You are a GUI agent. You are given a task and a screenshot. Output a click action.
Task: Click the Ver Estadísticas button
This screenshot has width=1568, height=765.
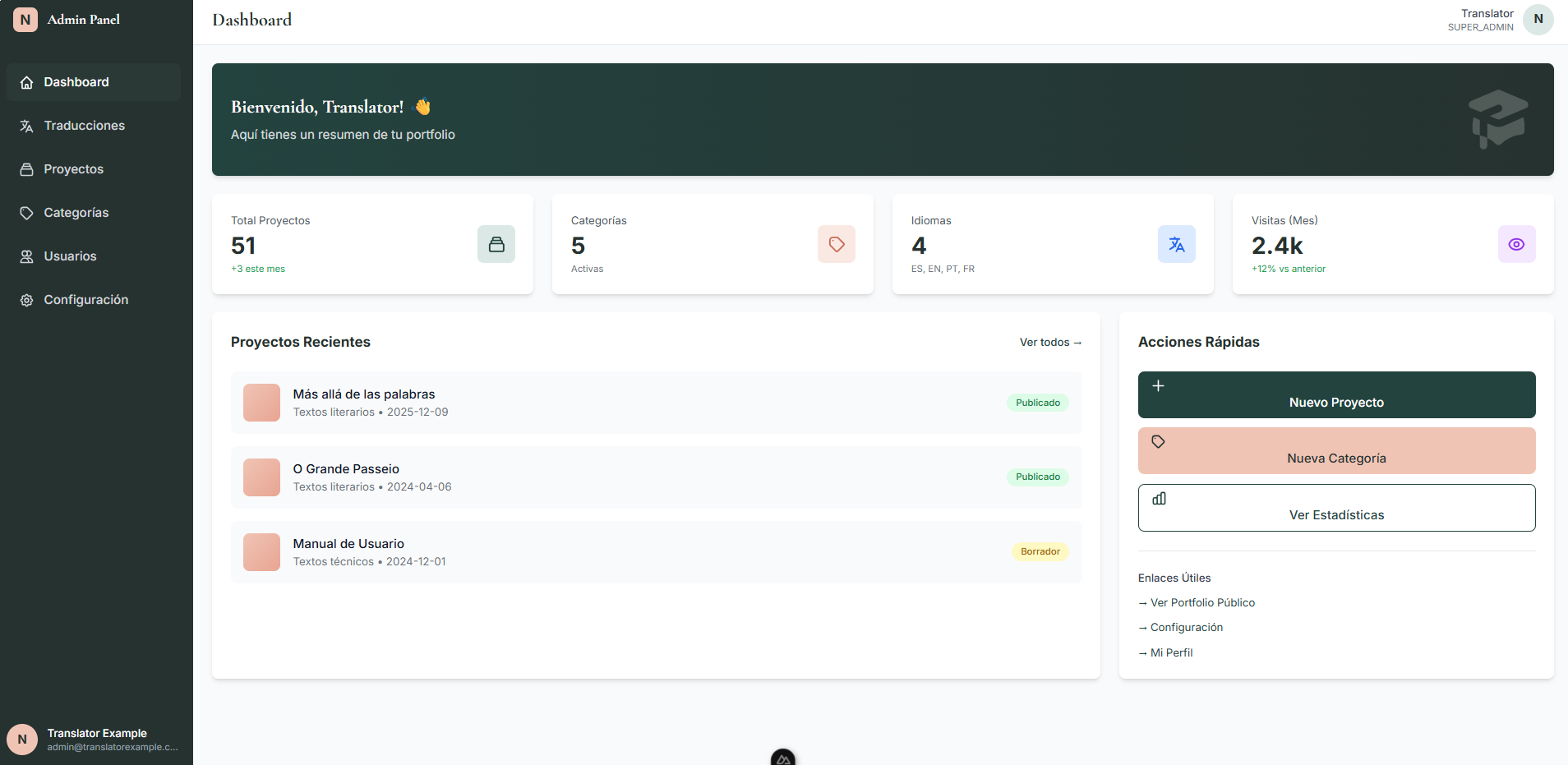pos(1336,508)
